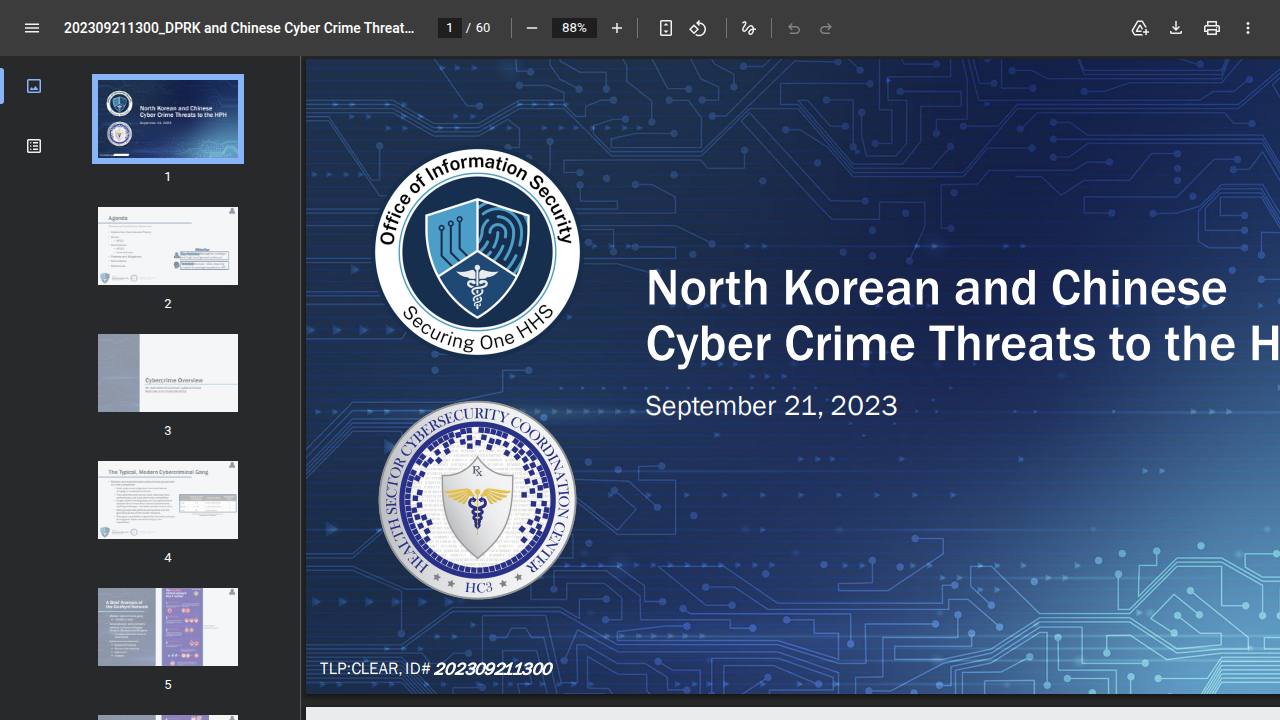Click the TLP:CLEAR ID text
The height and width of the screenshot is (720, 1280).
(436, 668)
